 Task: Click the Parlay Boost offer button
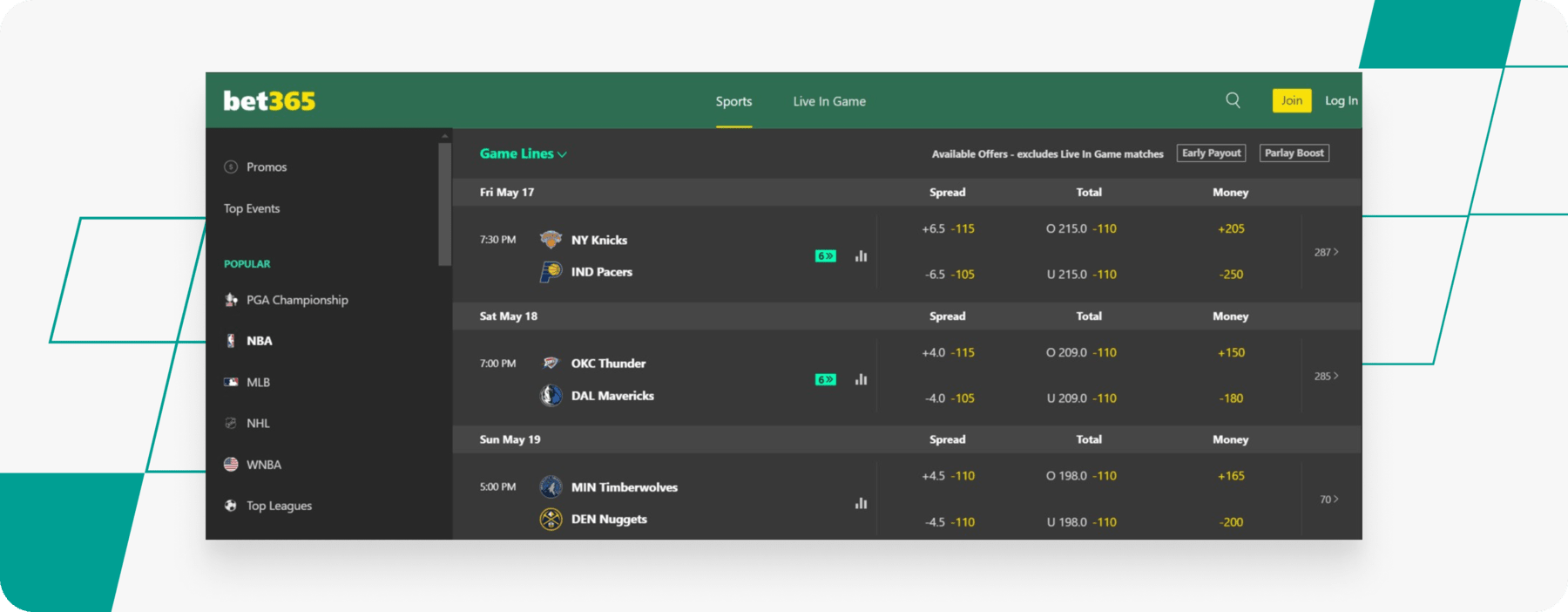coord(1294,153)
